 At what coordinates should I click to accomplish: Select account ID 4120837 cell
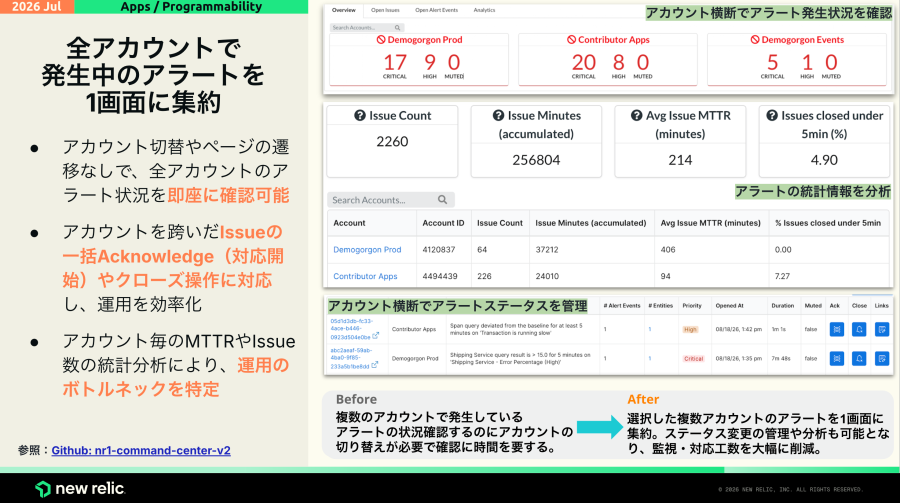tap(439, 250)
